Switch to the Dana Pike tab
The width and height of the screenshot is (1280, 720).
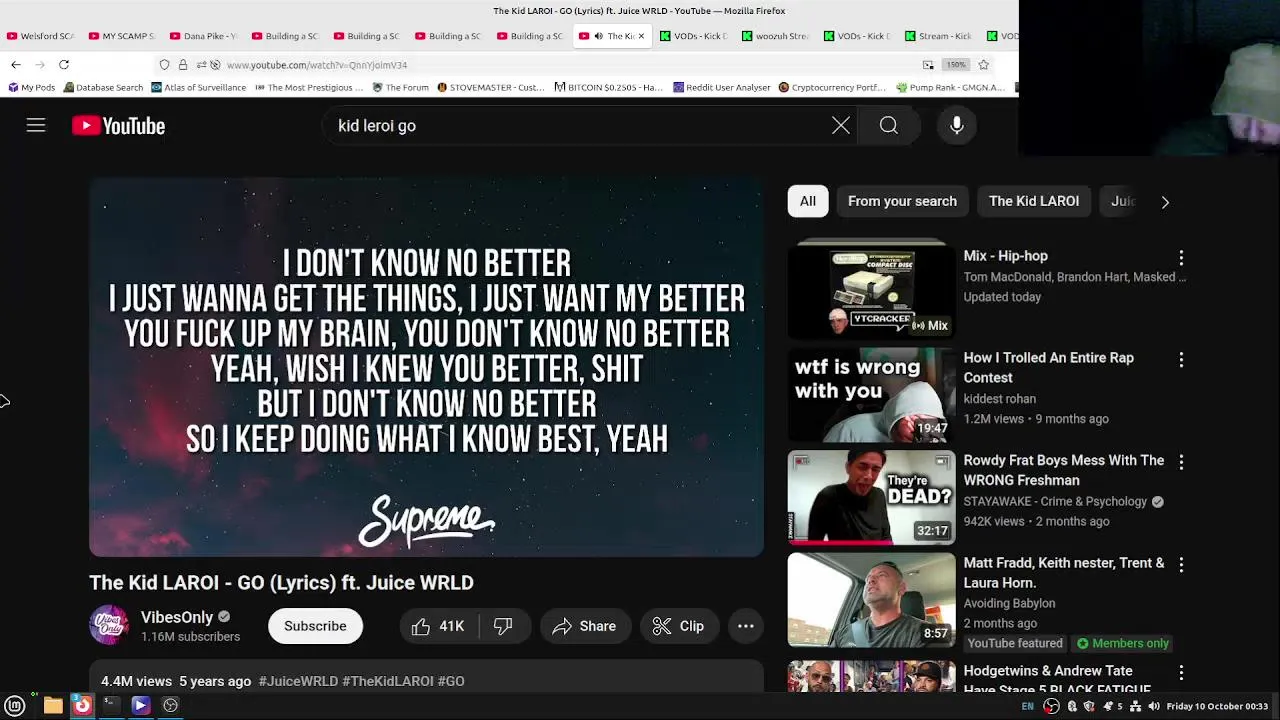click(203, 36)
